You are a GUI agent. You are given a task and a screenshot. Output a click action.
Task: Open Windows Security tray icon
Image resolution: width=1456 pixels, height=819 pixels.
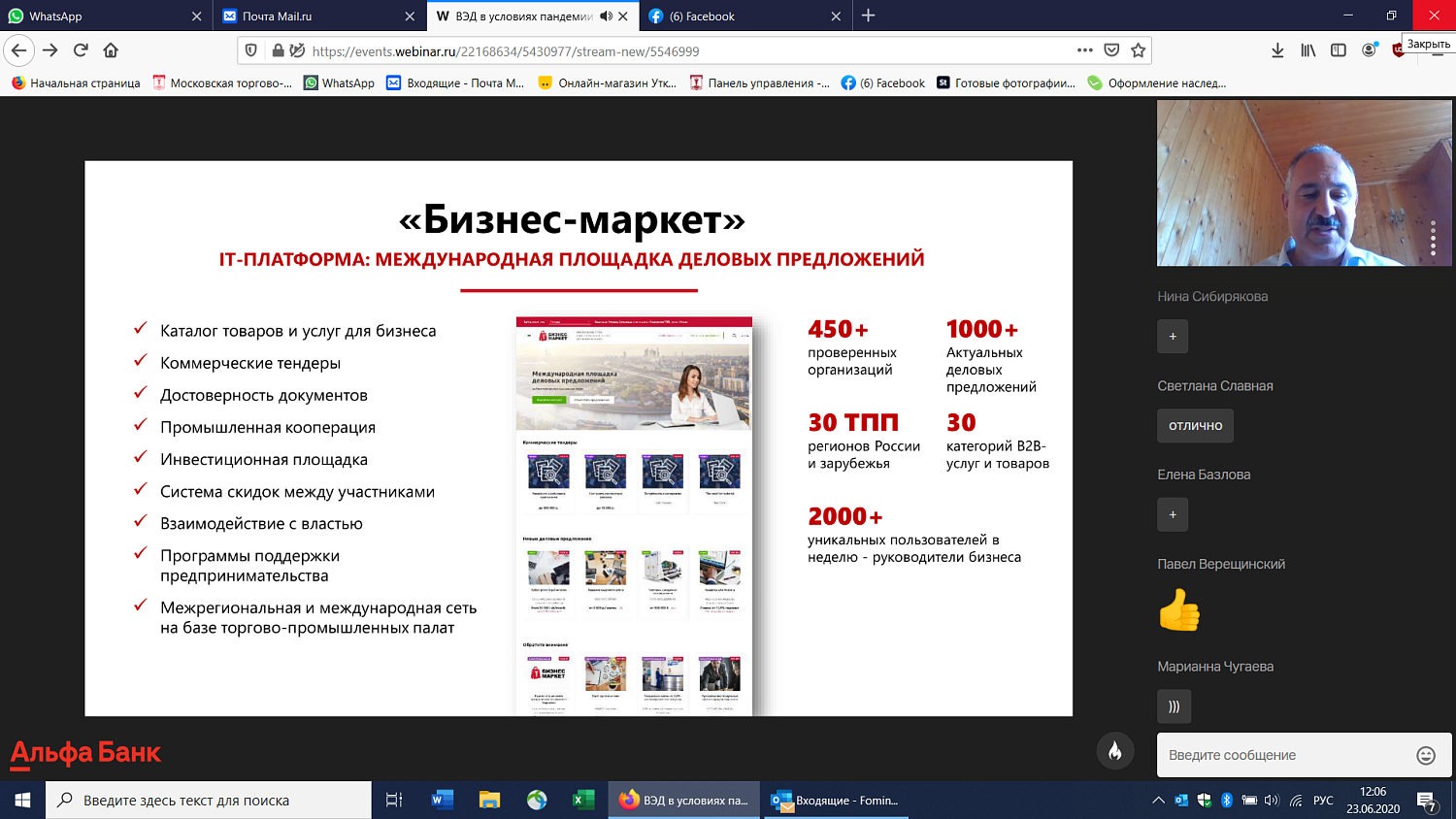tap(1205, 801)
